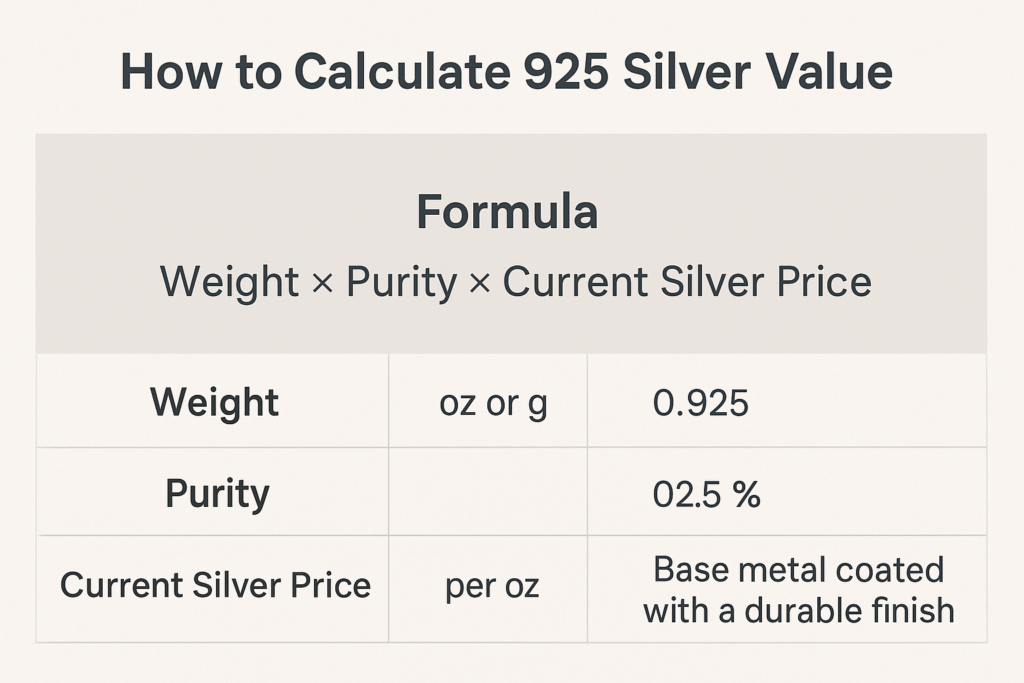Image resolution: width=1024 pixels, height=683 pixels.
Task: Select the "0.925" value cell
Action: [700, 403]
